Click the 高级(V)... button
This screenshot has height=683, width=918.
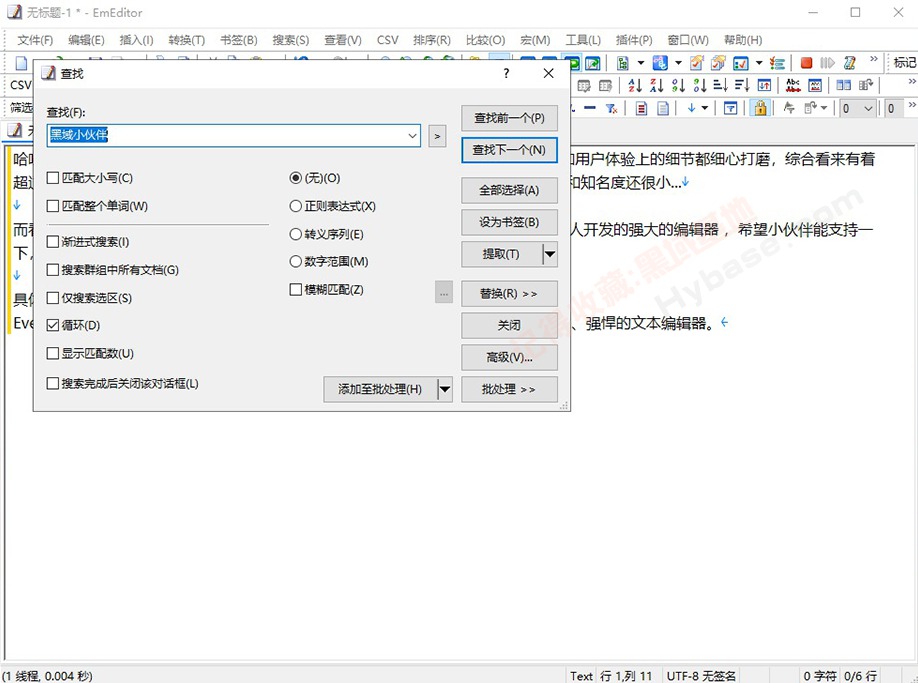pyautogui.click(x=509, y=357)
